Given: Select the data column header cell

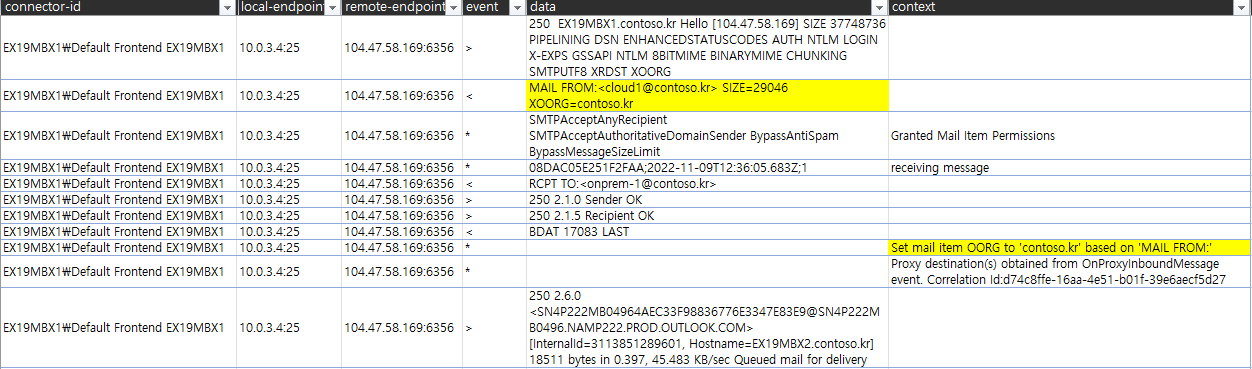Looking at the screenshot, I should point(707,8).
